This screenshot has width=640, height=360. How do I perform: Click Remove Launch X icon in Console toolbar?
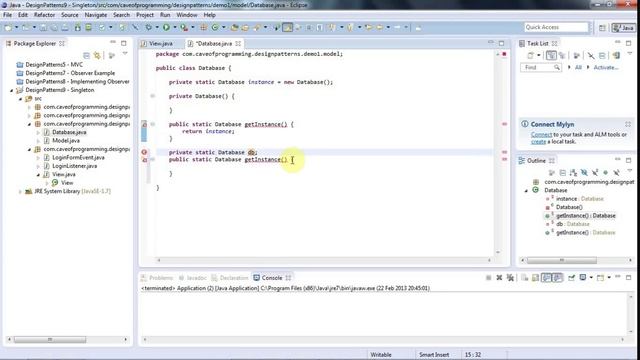click(x=499, y=278)
